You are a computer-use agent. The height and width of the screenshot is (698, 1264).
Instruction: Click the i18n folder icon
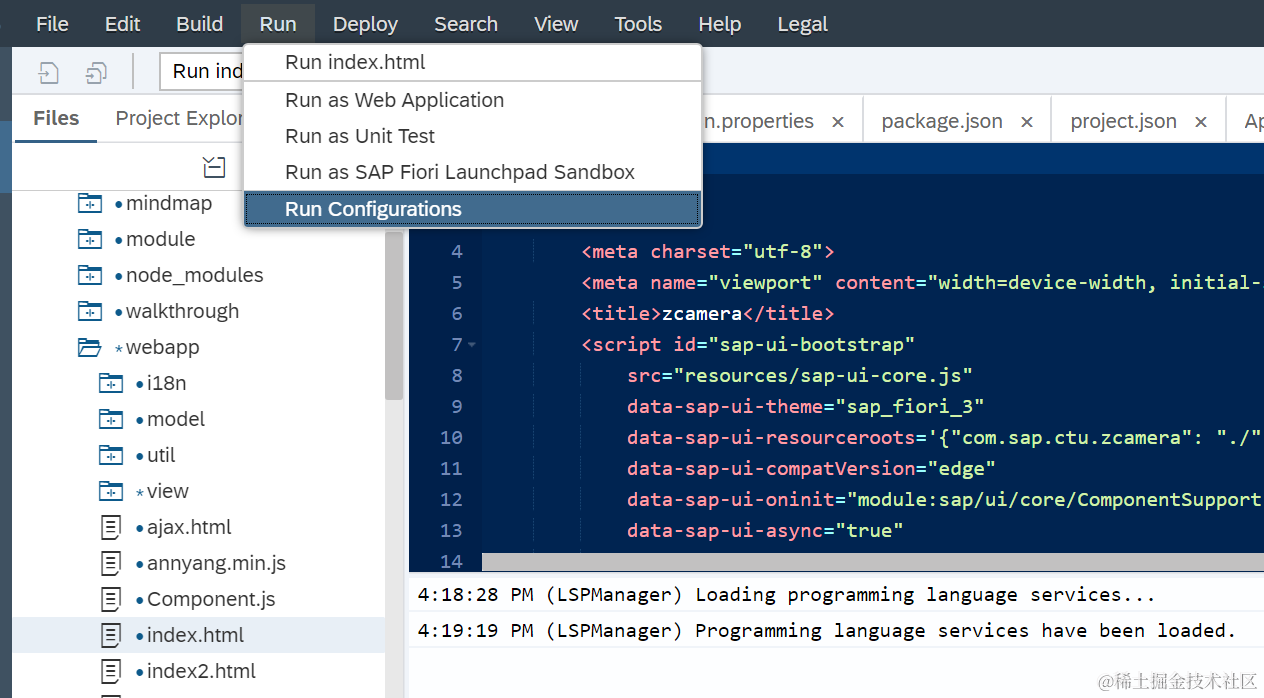click(x=111, y=383)
